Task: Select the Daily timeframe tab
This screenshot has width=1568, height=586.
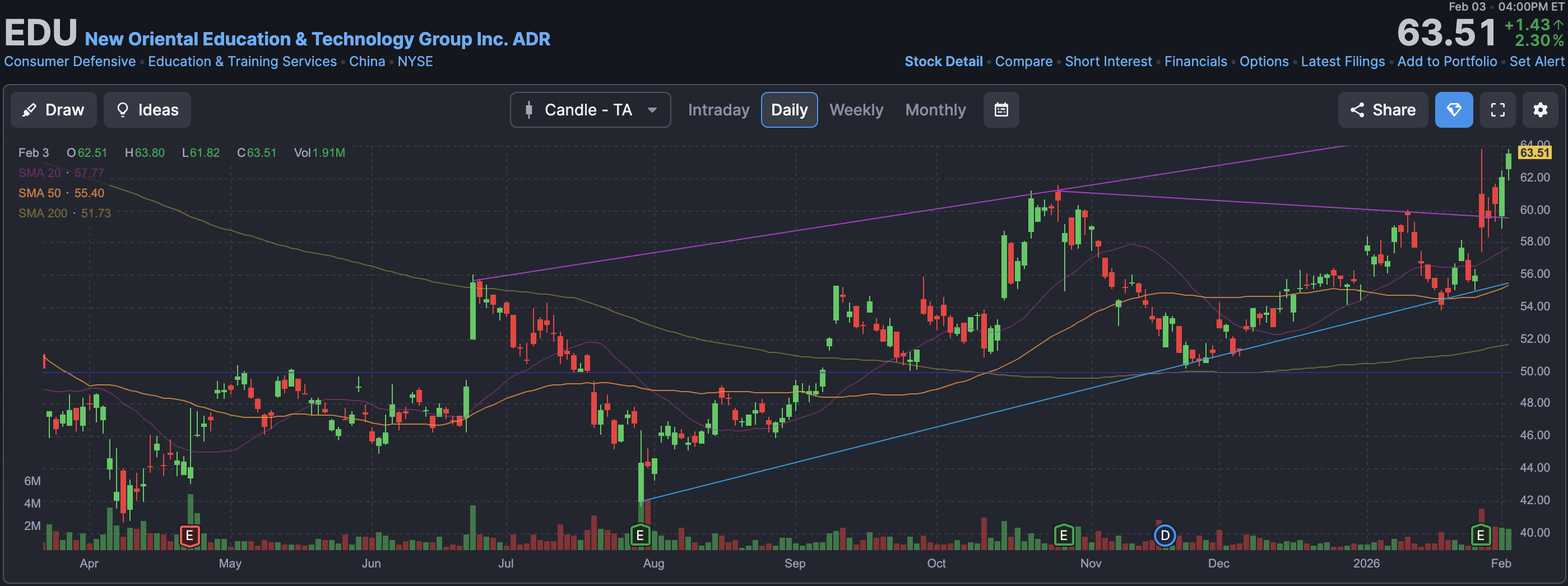Action: pyautogui.click(x=789, y=110)
